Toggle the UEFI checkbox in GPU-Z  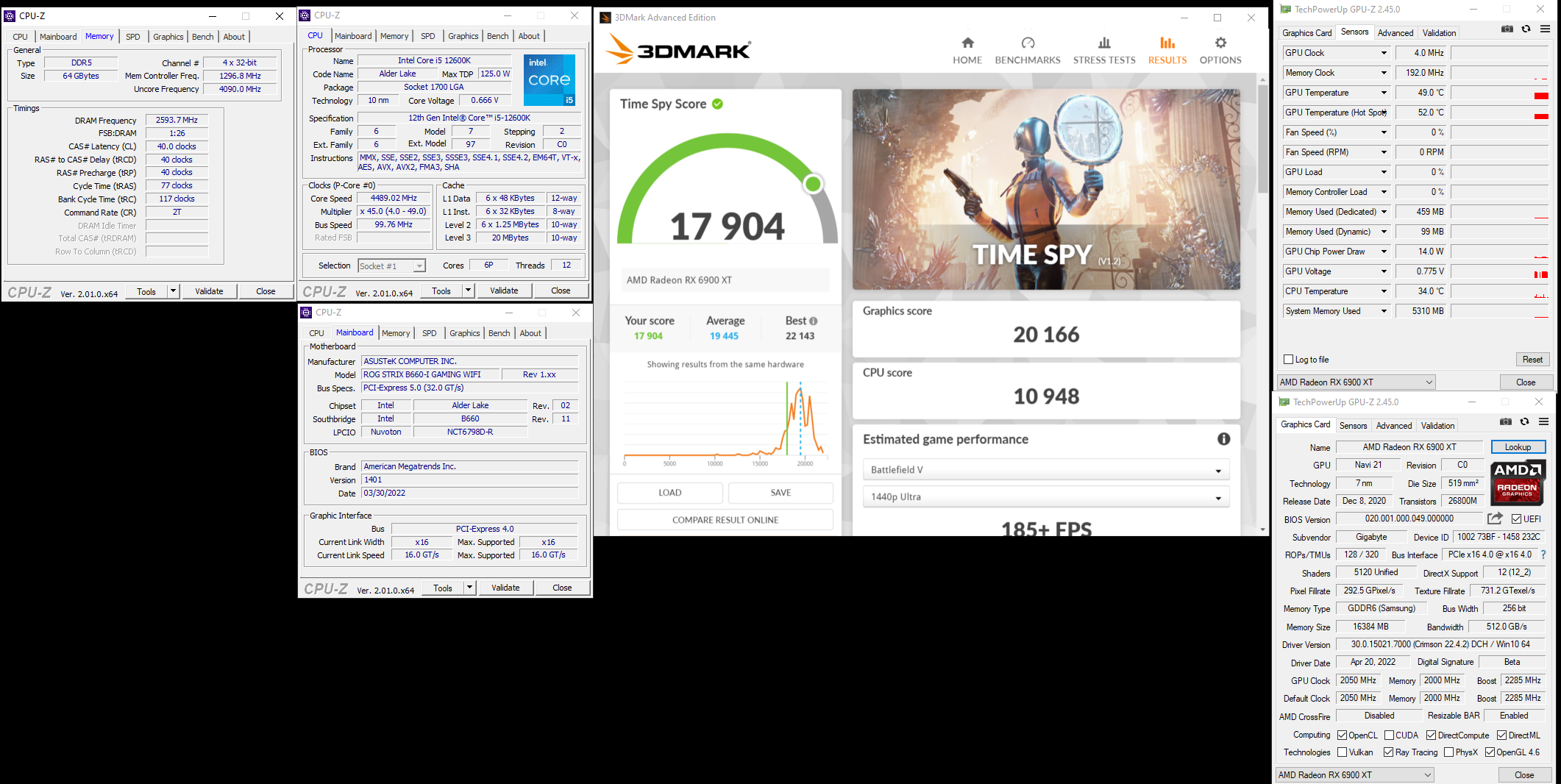(x=1516, y=518)
